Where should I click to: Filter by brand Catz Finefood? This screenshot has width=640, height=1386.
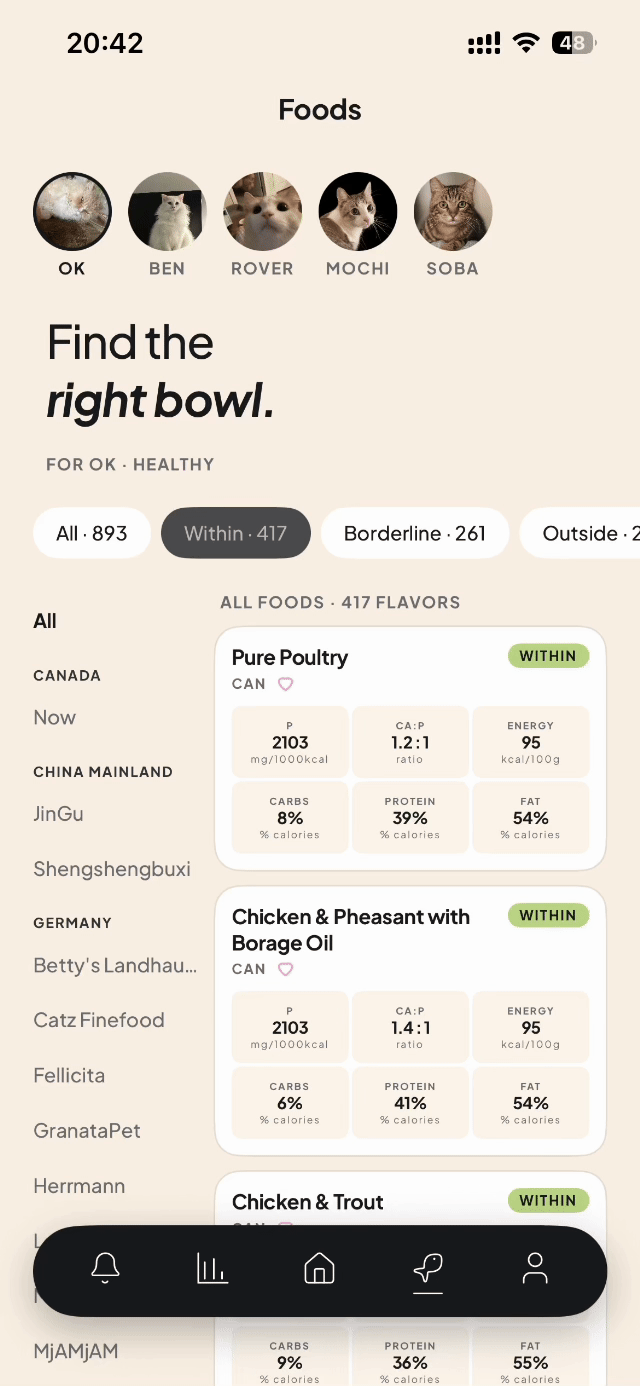click(99, 1020)
